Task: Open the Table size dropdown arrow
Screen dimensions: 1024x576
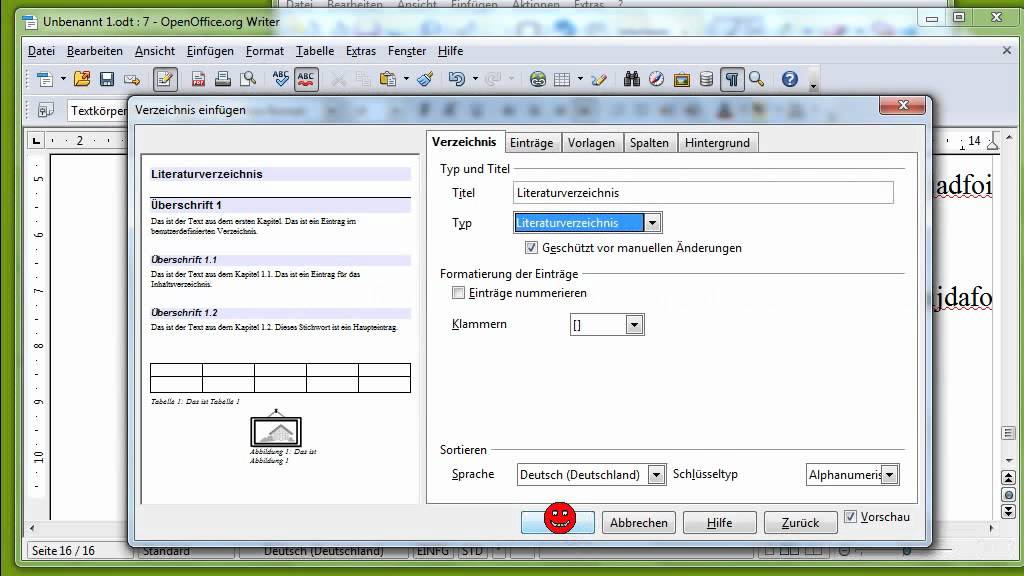Action: 580,79
